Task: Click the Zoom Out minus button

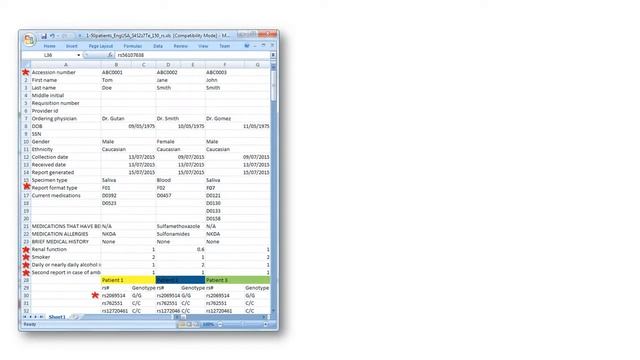Action: tap(220, 324)
